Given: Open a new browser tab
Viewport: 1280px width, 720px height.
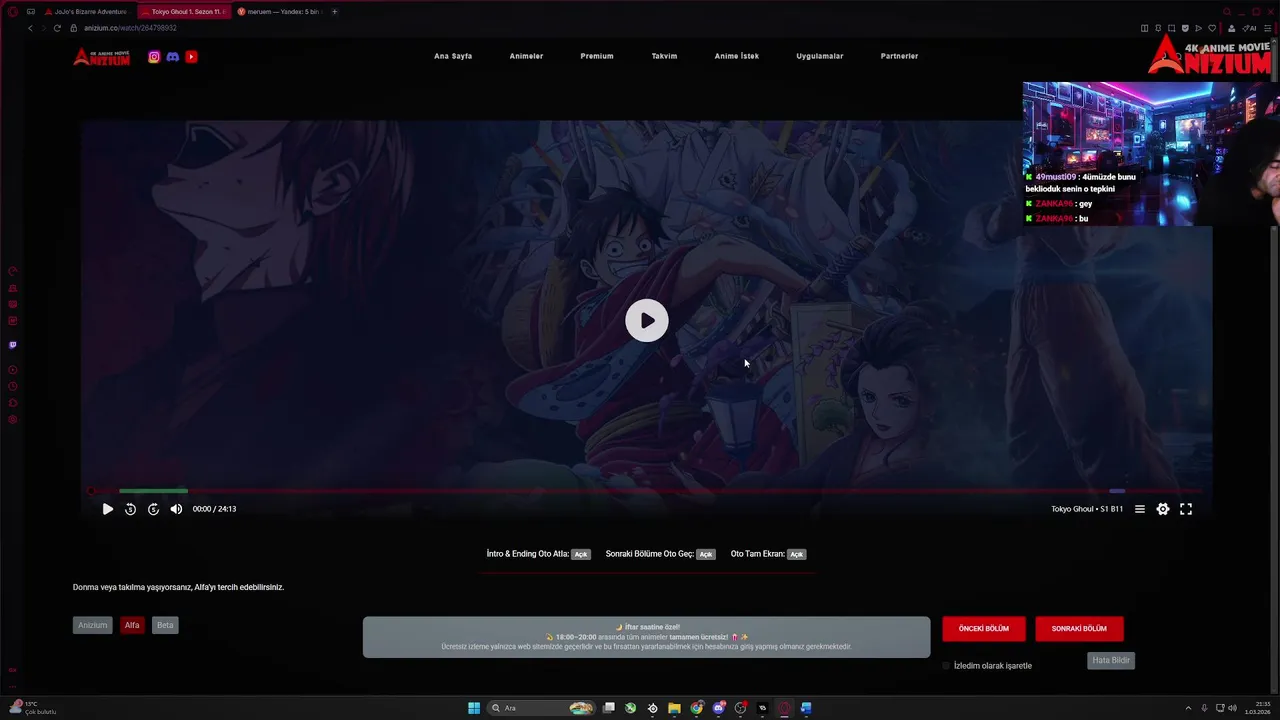Looking at the screenshot, I should [334, 11].
